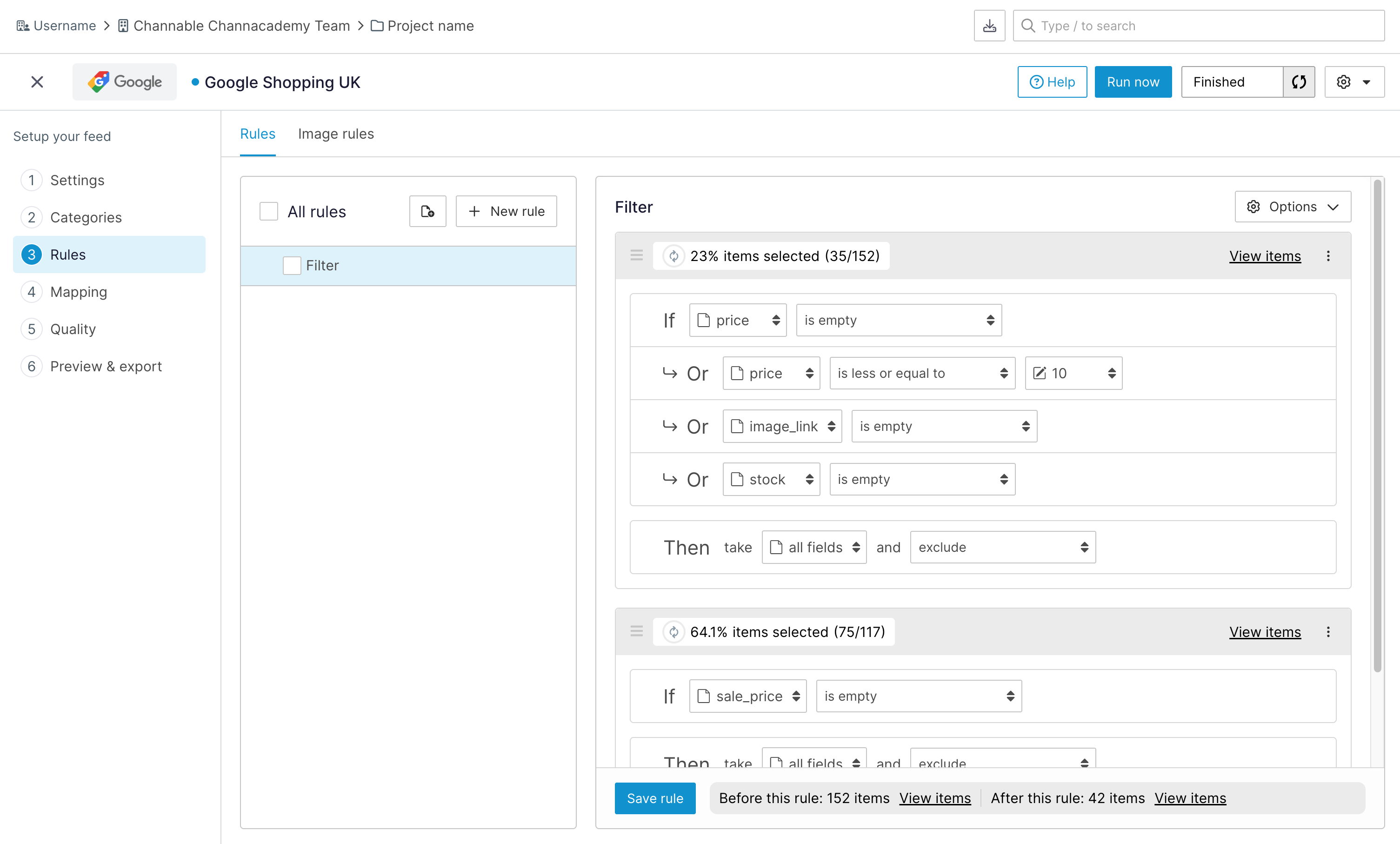Click Save rule
The image size is (1400, 844).
point(654,798)
